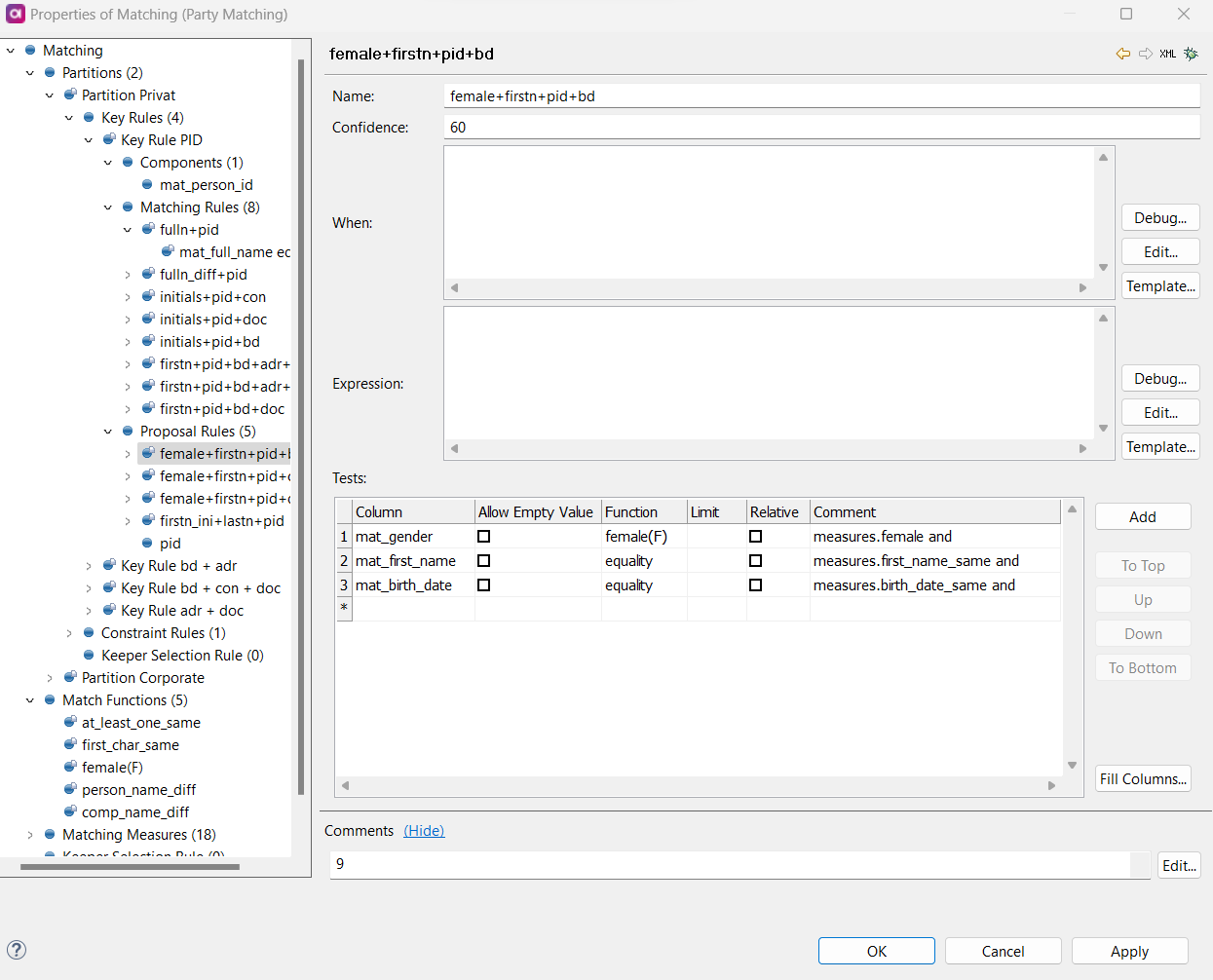Screen dimensions: 1213x980
Task: Click the application icon in title bar
Action: (x=15, y=14)
